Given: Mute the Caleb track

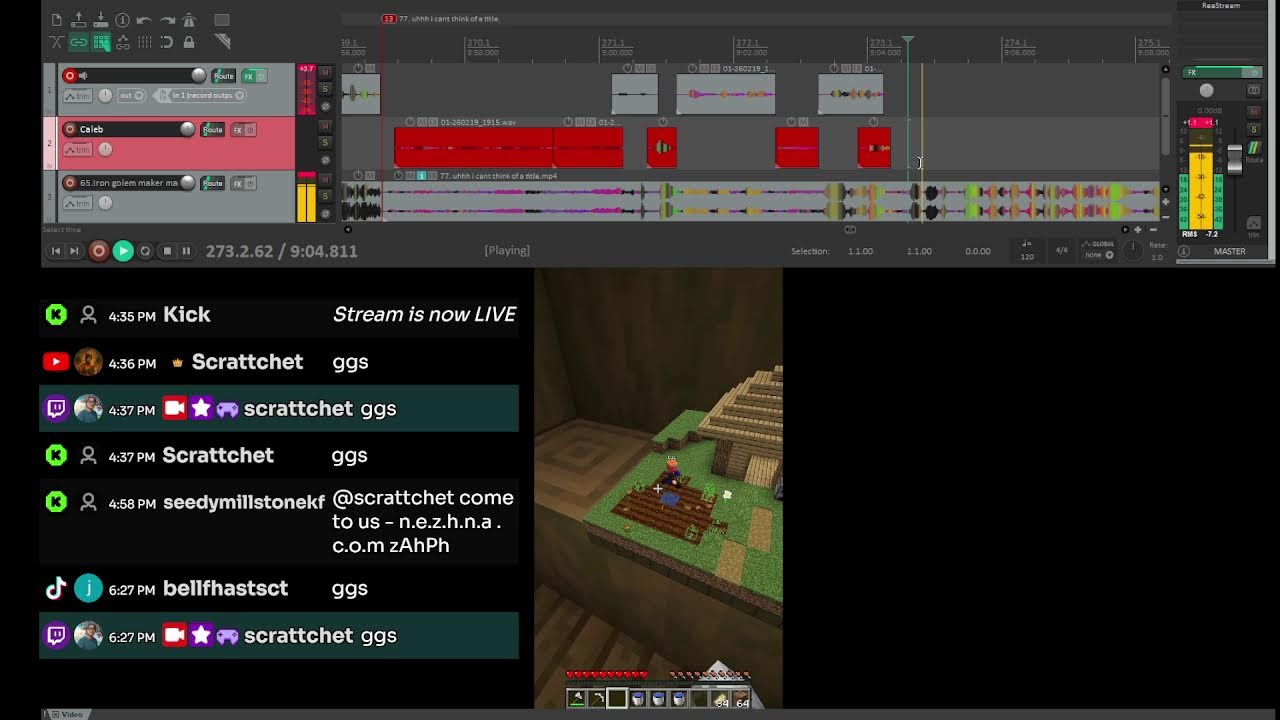Looking at the screenshot, I should pyautogui.click(x=325, y=127).
